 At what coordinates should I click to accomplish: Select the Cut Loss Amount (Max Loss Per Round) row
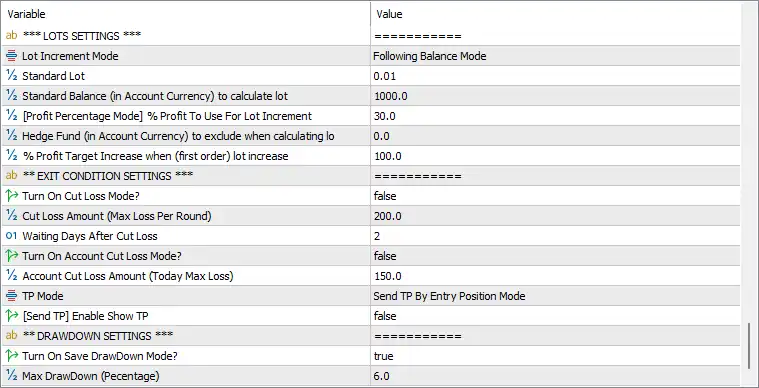371,216
